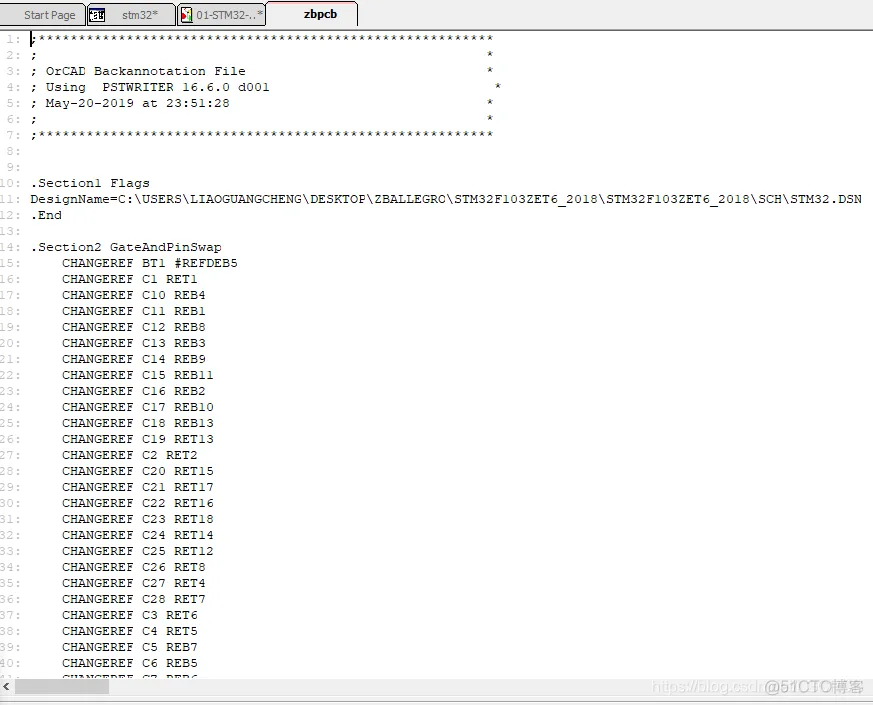Click 'CHANGEREF C24 RET14' line
This screenshot has width=873, height=705.
coord(138,536)
